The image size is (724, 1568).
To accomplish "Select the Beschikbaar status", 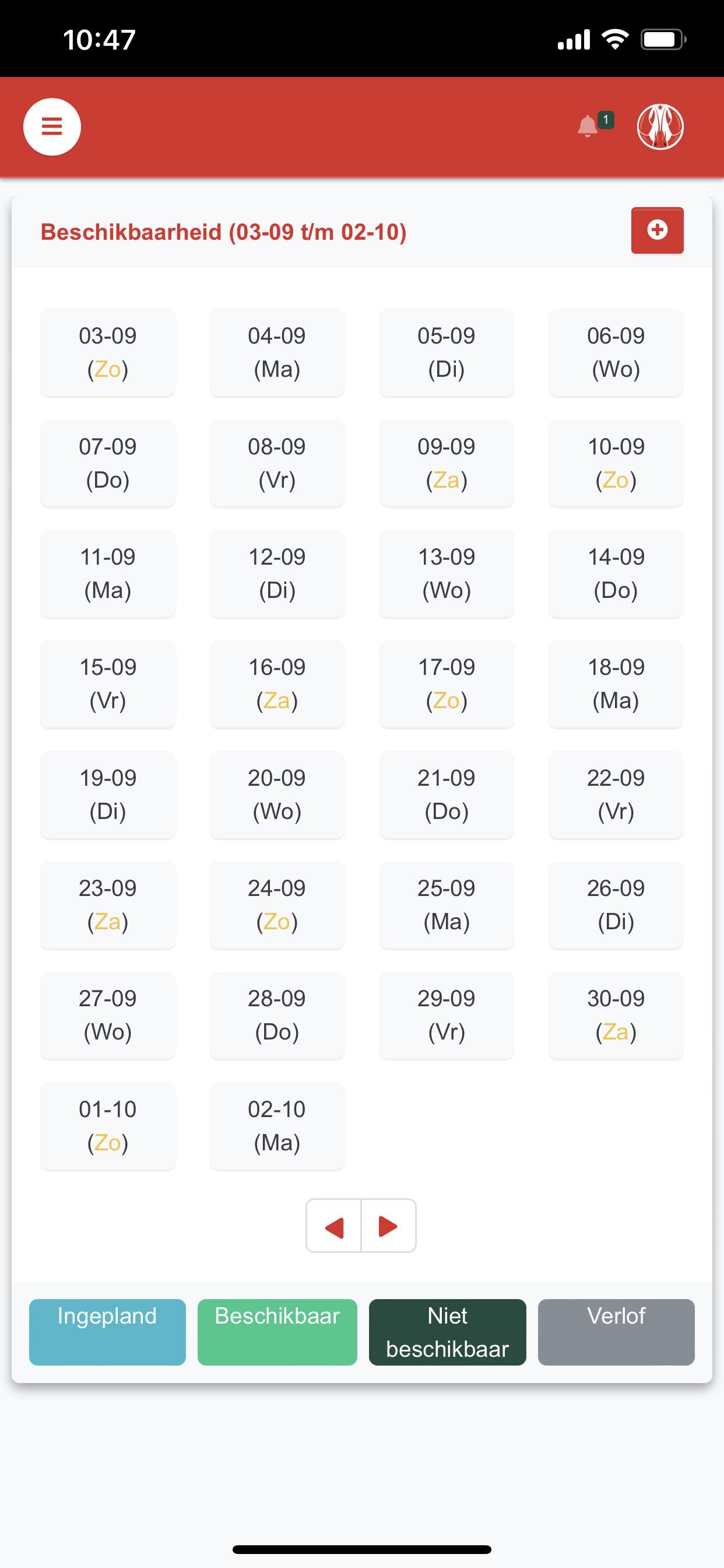I will pos(277,1332).
